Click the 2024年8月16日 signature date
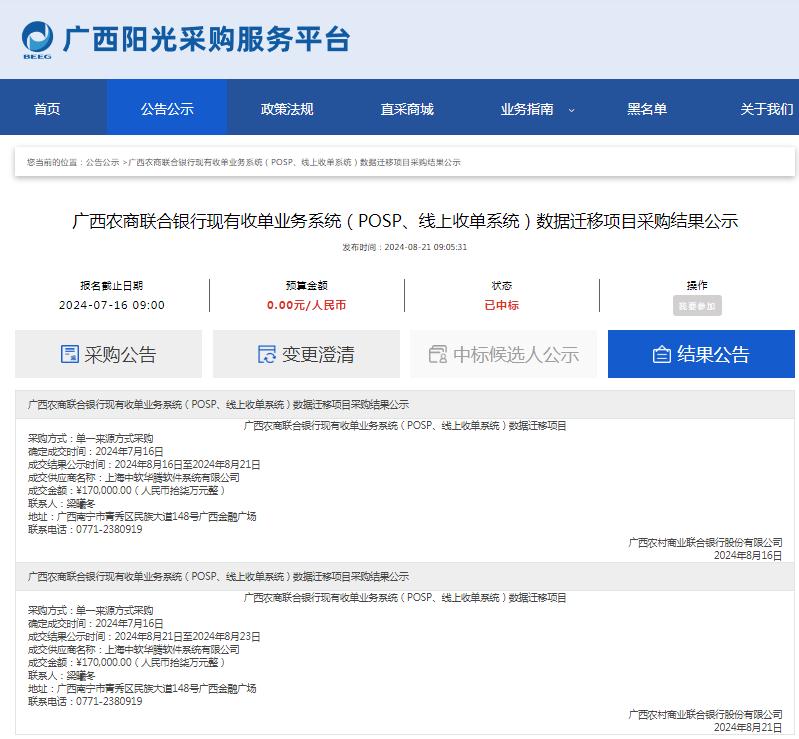This screenshot has width=799, height=739. 748,556
